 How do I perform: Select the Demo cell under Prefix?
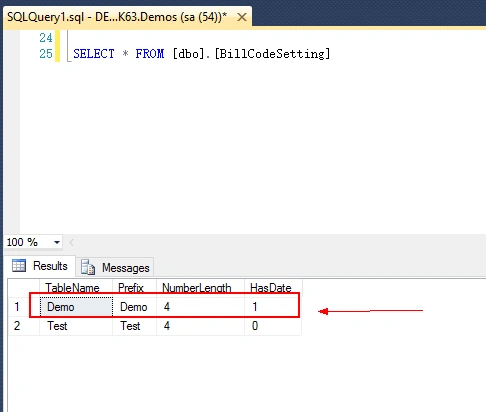coord(135,307)
